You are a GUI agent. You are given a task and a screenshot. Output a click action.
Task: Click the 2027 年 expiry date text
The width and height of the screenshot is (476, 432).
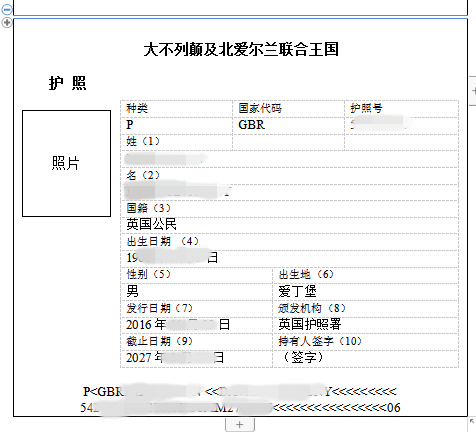pyautogui.click(x=145, y=358)
